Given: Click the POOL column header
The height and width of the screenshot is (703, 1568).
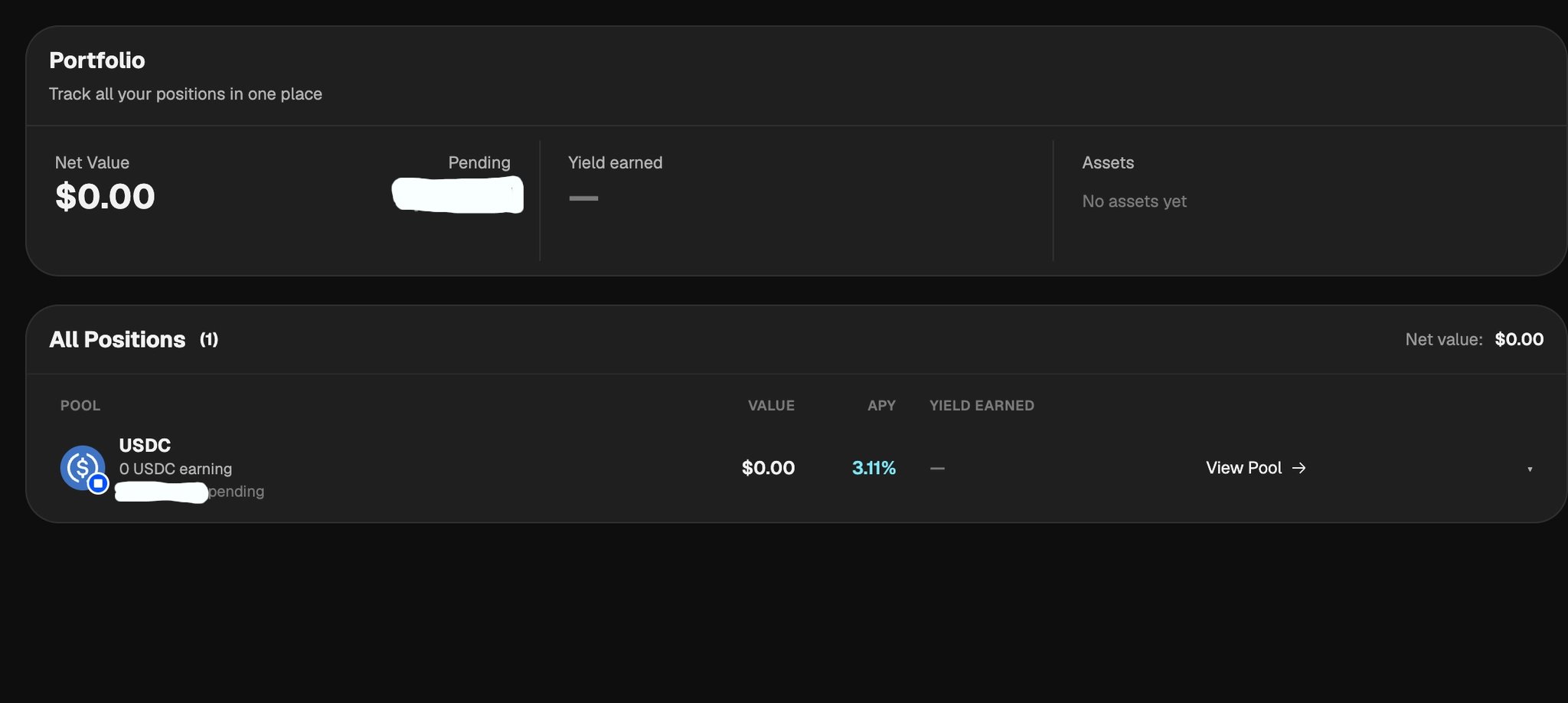Looking at the screenshot, I should pyautogui.click(x=80, y=405).
